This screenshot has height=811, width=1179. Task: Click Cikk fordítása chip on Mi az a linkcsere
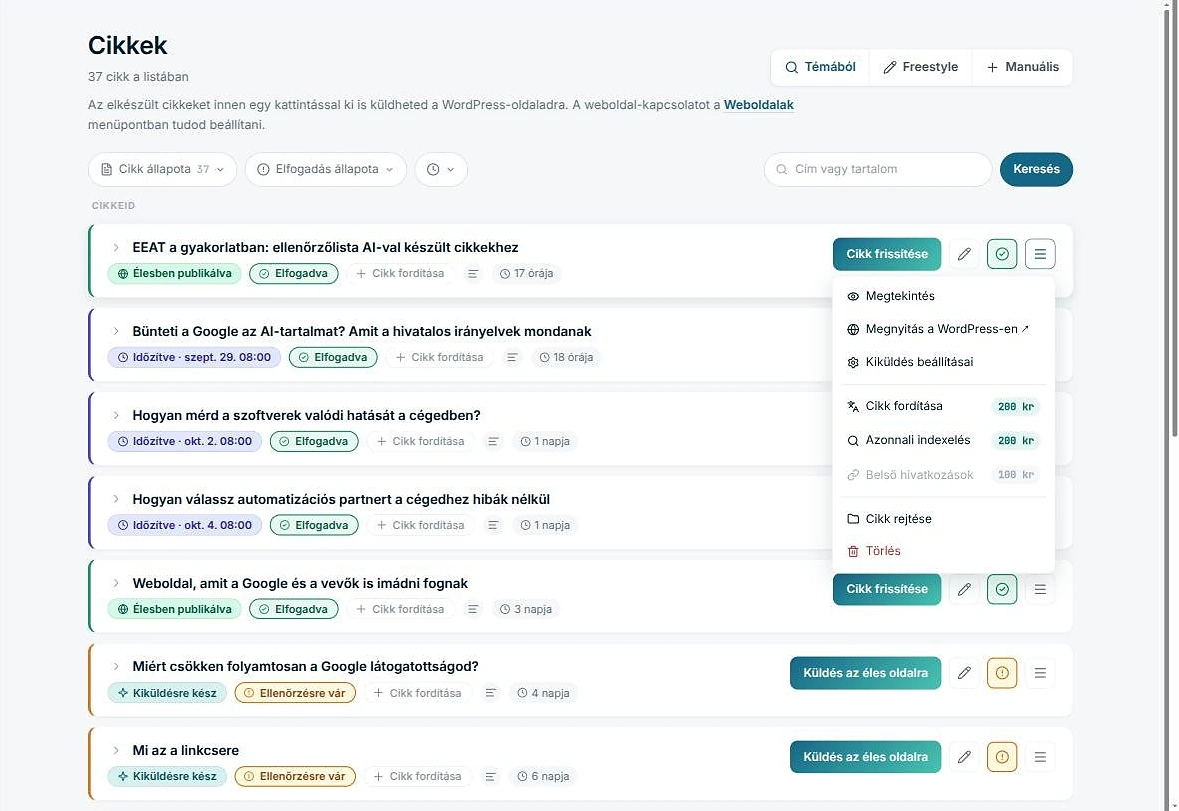click(x=417, y=776)
